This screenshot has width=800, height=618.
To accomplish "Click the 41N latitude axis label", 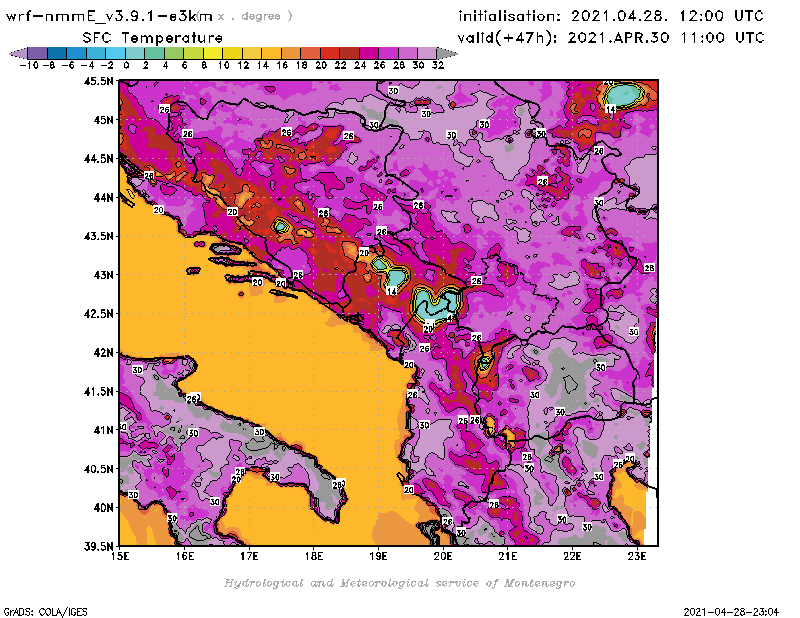I will coord(104,430).
